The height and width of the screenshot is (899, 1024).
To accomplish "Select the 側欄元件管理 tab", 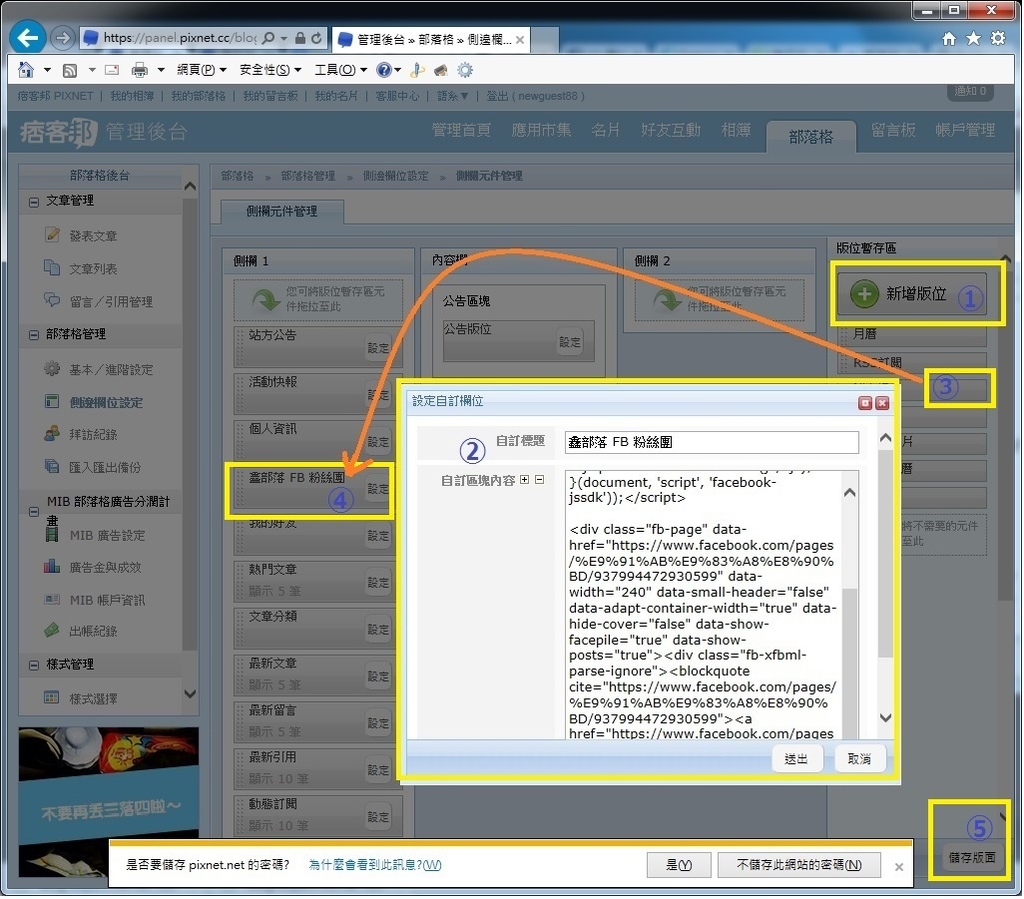I will 282,212.
